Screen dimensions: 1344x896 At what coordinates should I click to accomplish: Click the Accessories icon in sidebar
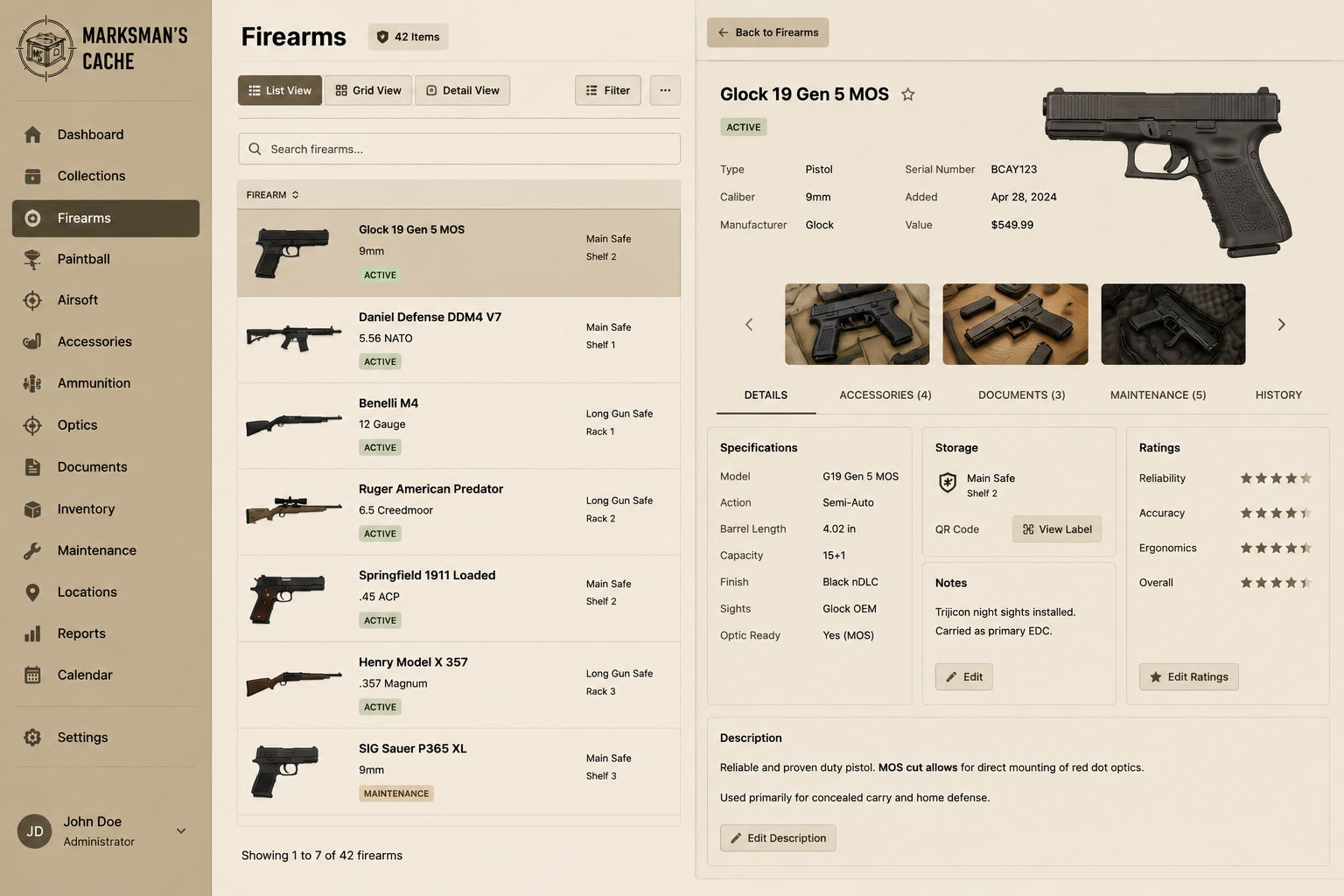click(32, 341)
